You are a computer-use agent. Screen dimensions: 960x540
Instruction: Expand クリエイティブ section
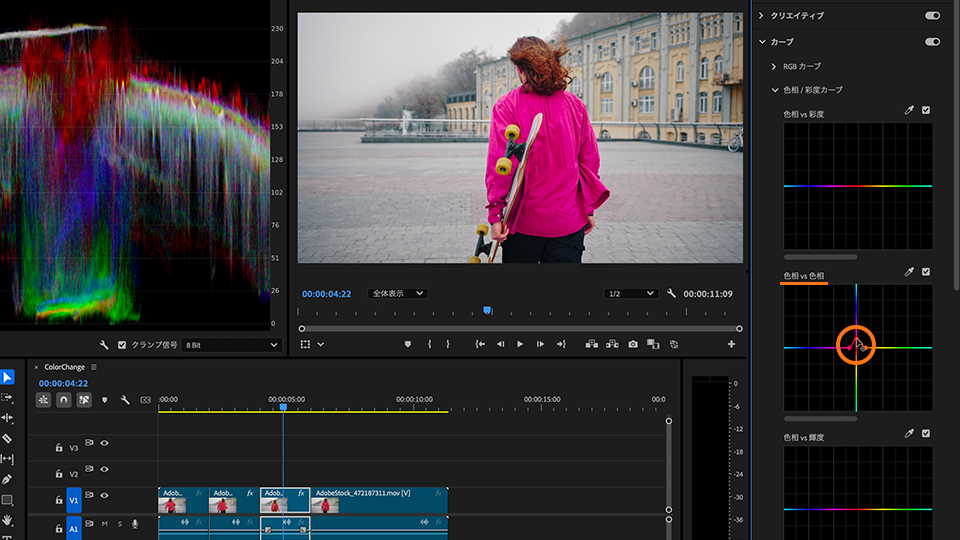tap(761, 15)
